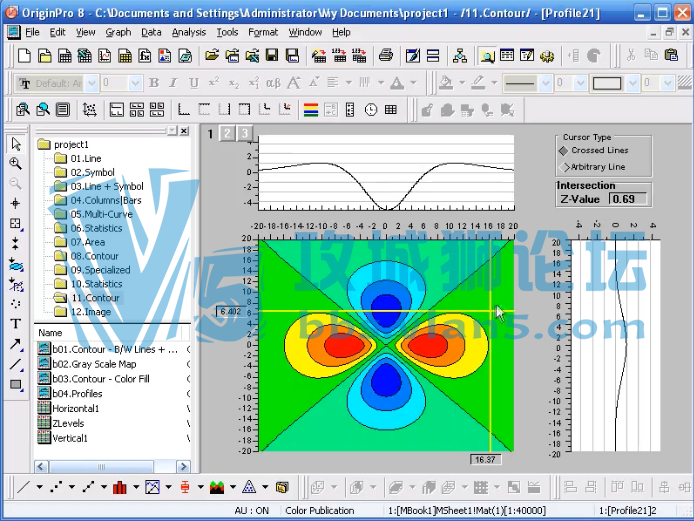Click the area plot icon
The image size is (694, 521).
(x=216, y=487)
